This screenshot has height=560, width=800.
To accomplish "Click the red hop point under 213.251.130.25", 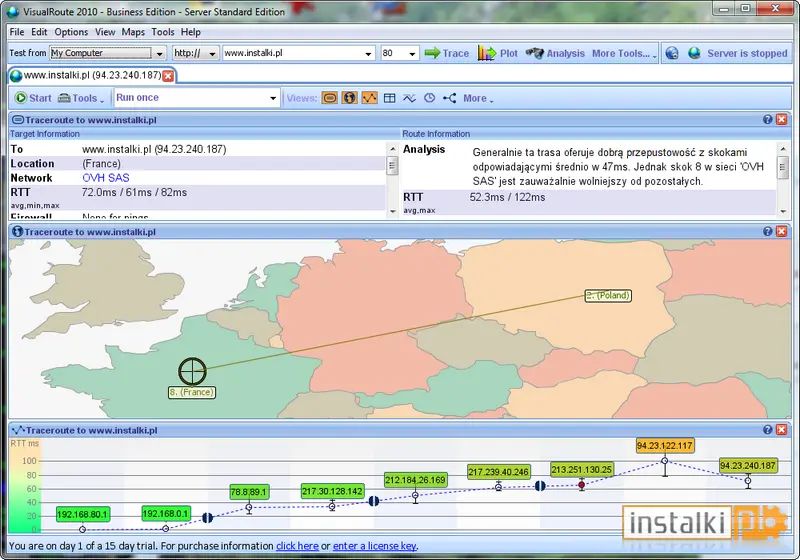I will coord(582,486).
